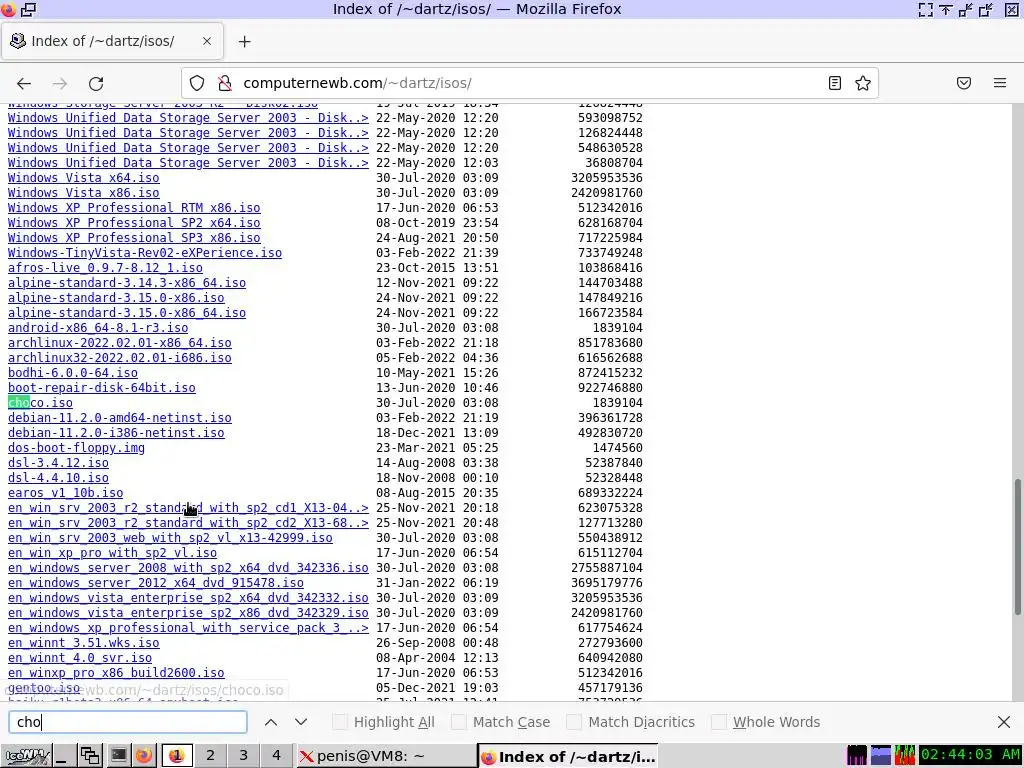Save page to Pocket

click(964, 83)
